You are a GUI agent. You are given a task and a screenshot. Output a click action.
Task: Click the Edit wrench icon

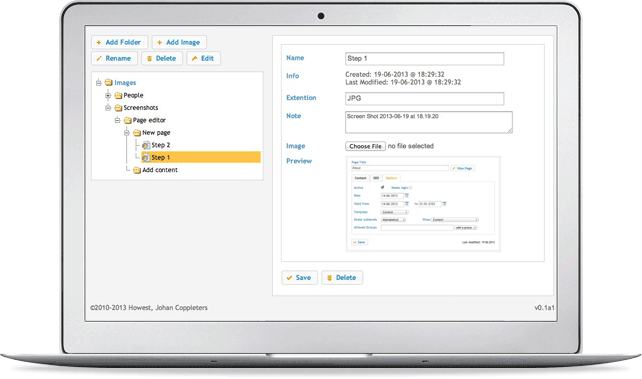tap(194, 59)
